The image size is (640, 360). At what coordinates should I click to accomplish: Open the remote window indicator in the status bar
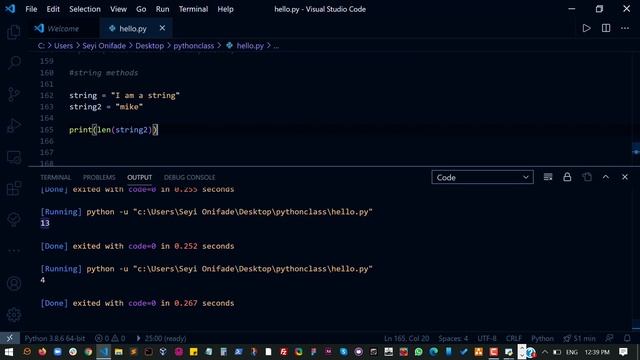point(10,338)
